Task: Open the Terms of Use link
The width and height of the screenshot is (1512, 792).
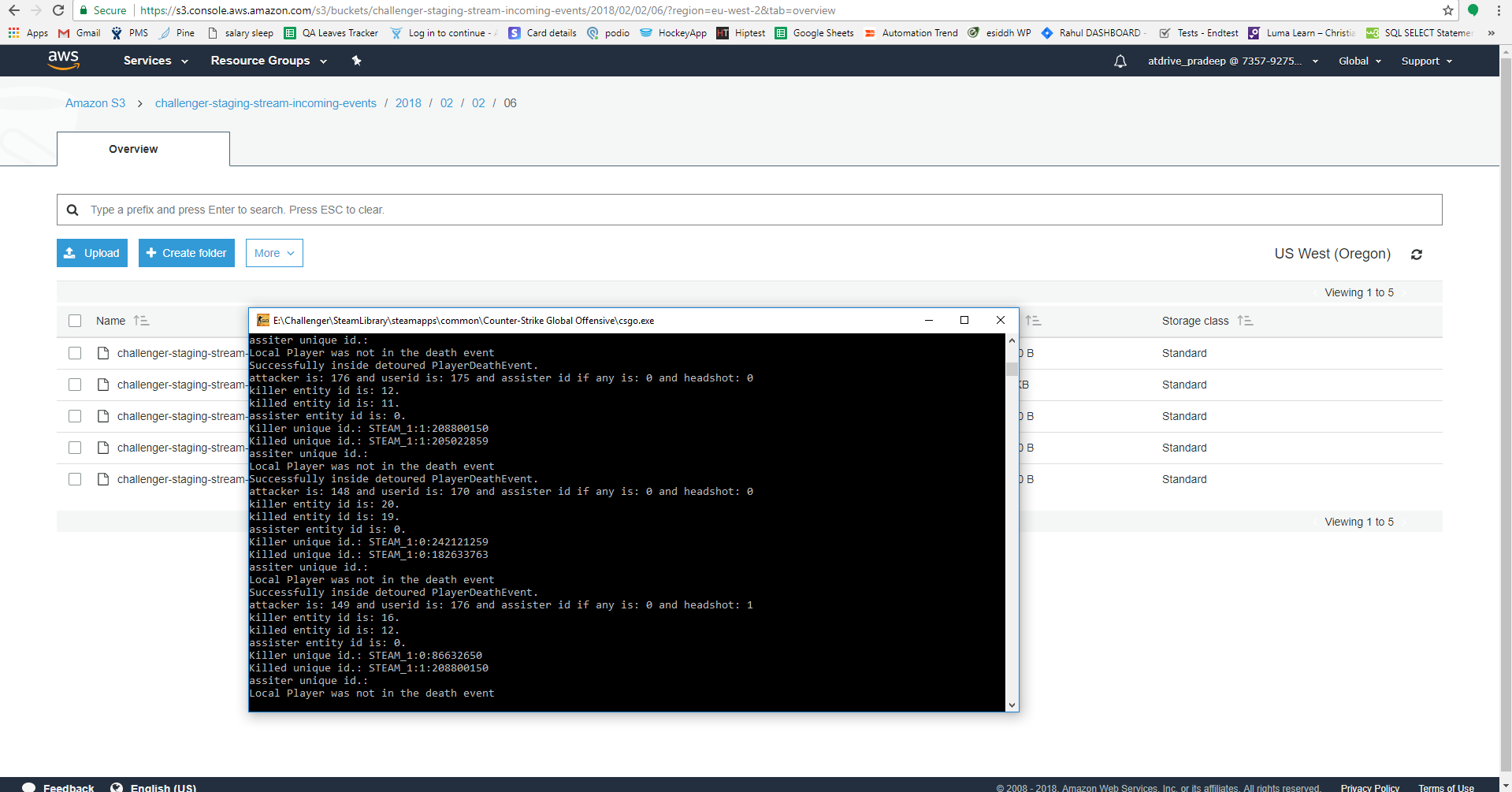Action: tap(1446, 787)
